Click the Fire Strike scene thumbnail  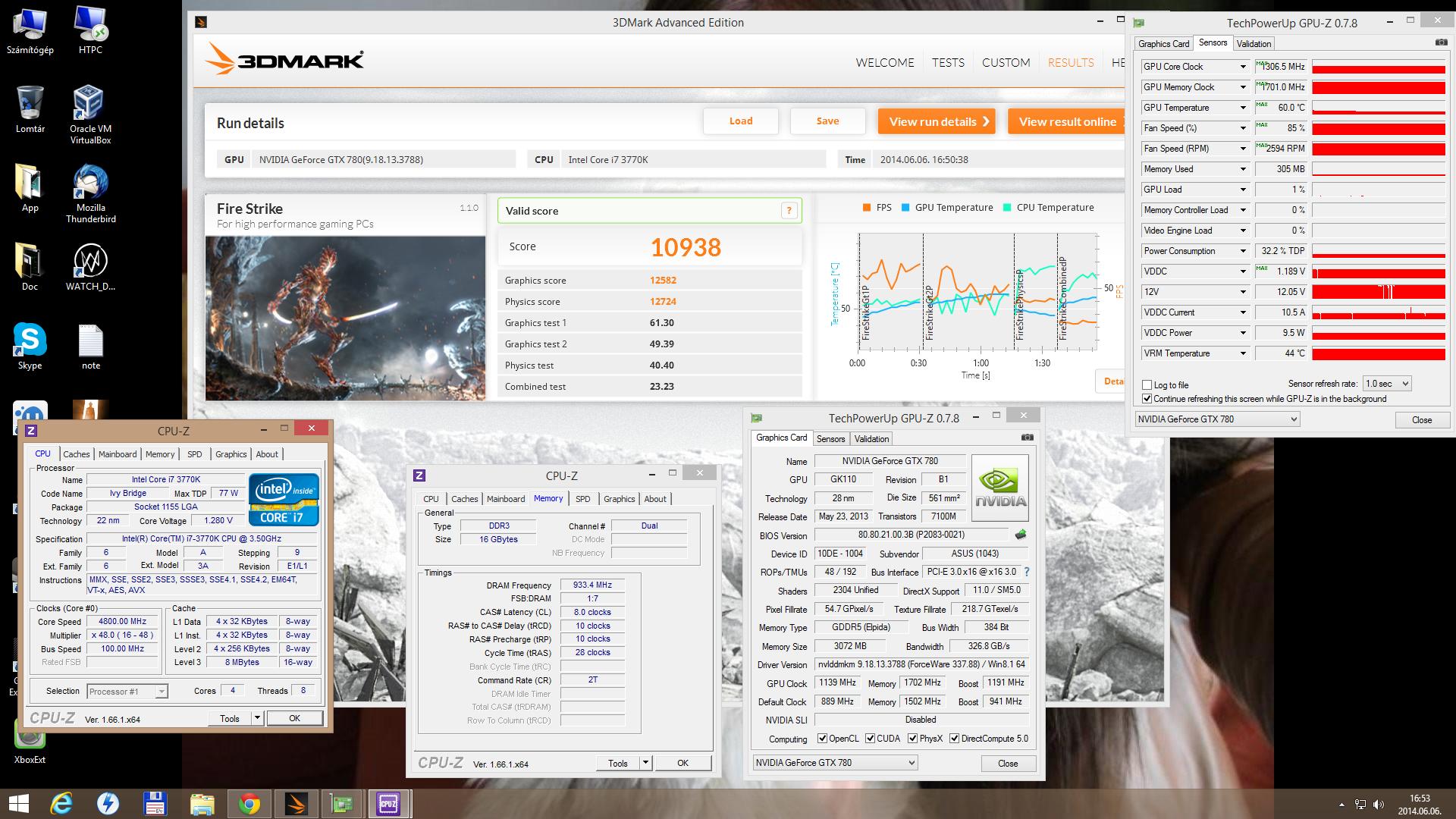coord(345,318)
